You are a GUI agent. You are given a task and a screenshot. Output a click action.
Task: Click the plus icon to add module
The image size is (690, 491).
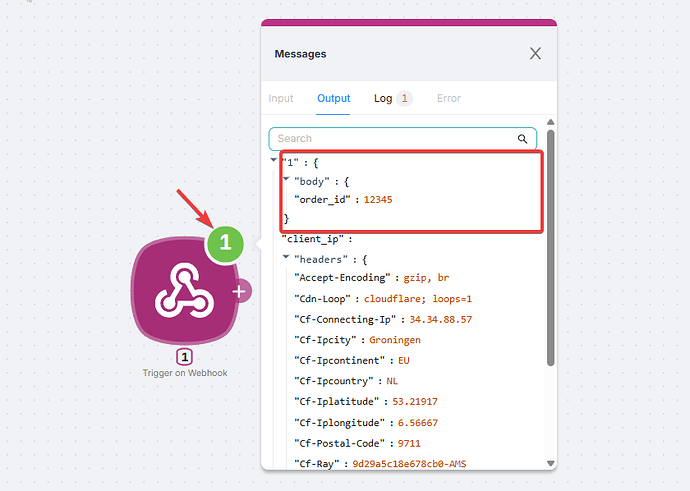[x=240, y=291]
